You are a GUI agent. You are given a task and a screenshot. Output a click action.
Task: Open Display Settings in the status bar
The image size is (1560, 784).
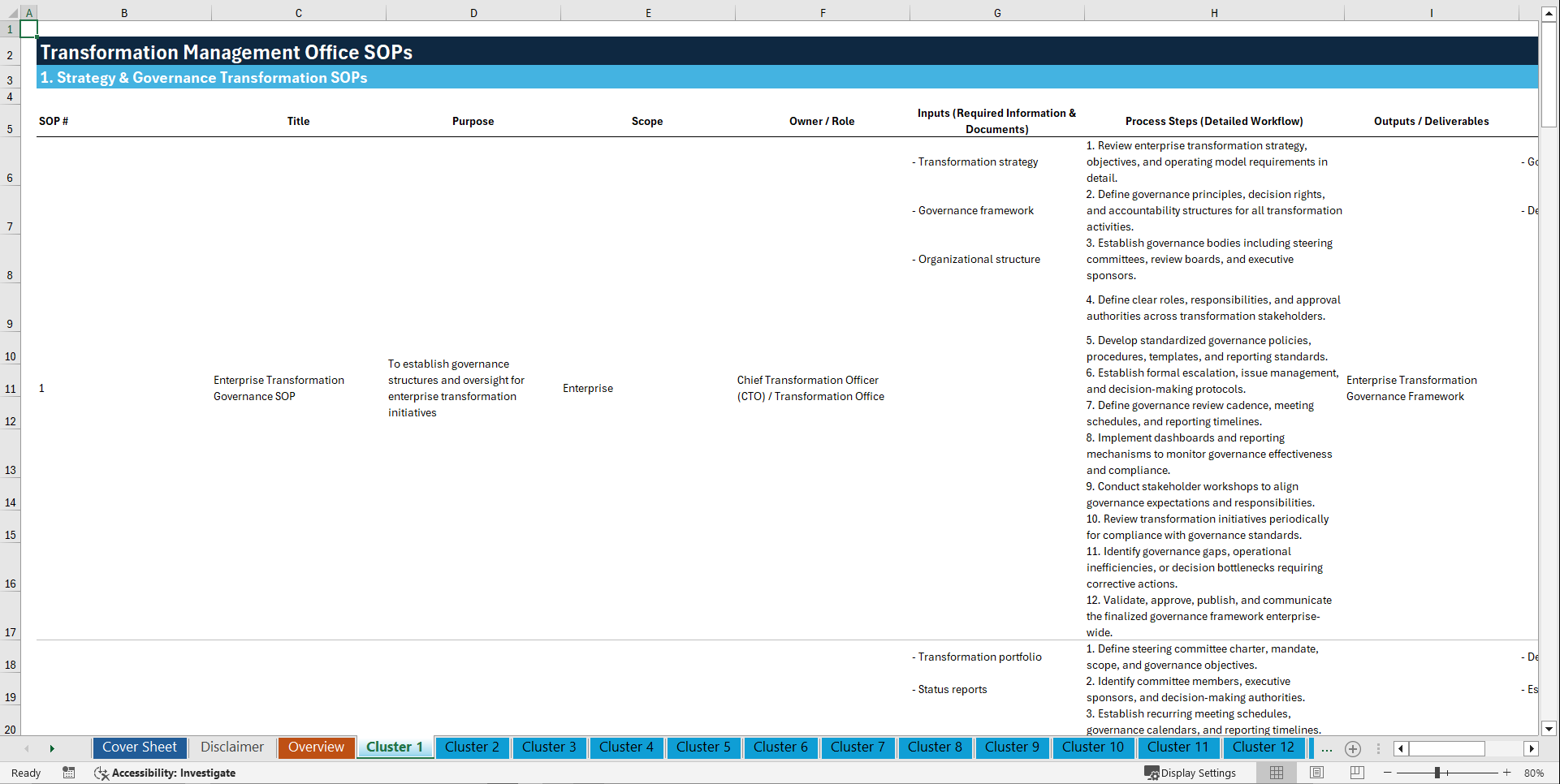coord(1191,773)
